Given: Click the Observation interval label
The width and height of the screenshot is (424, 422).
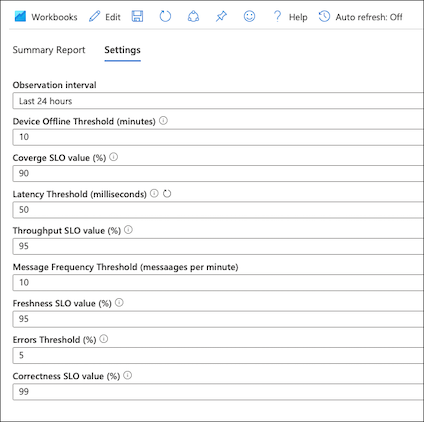Looking at the screenshot, I should click(x=54, y=85).
